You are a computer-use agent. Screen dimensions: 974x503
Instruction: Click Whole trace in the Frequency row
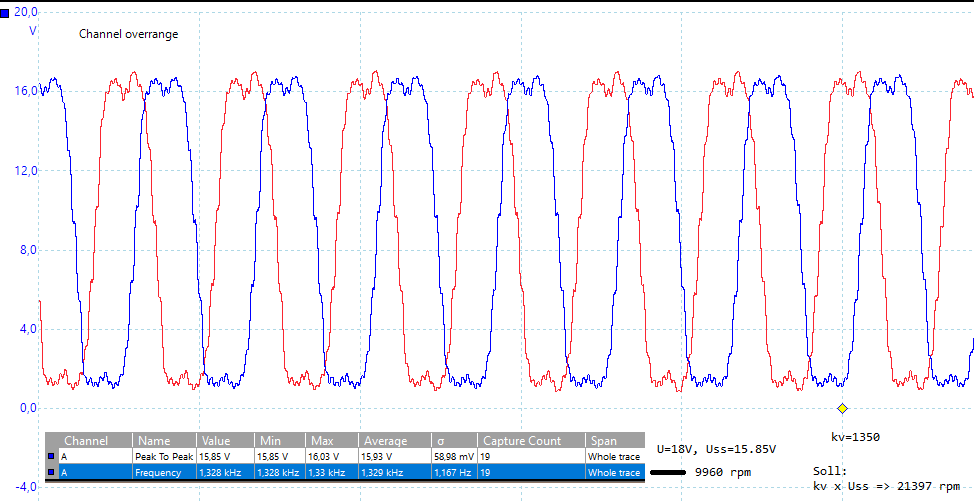(x=614, y=473)
